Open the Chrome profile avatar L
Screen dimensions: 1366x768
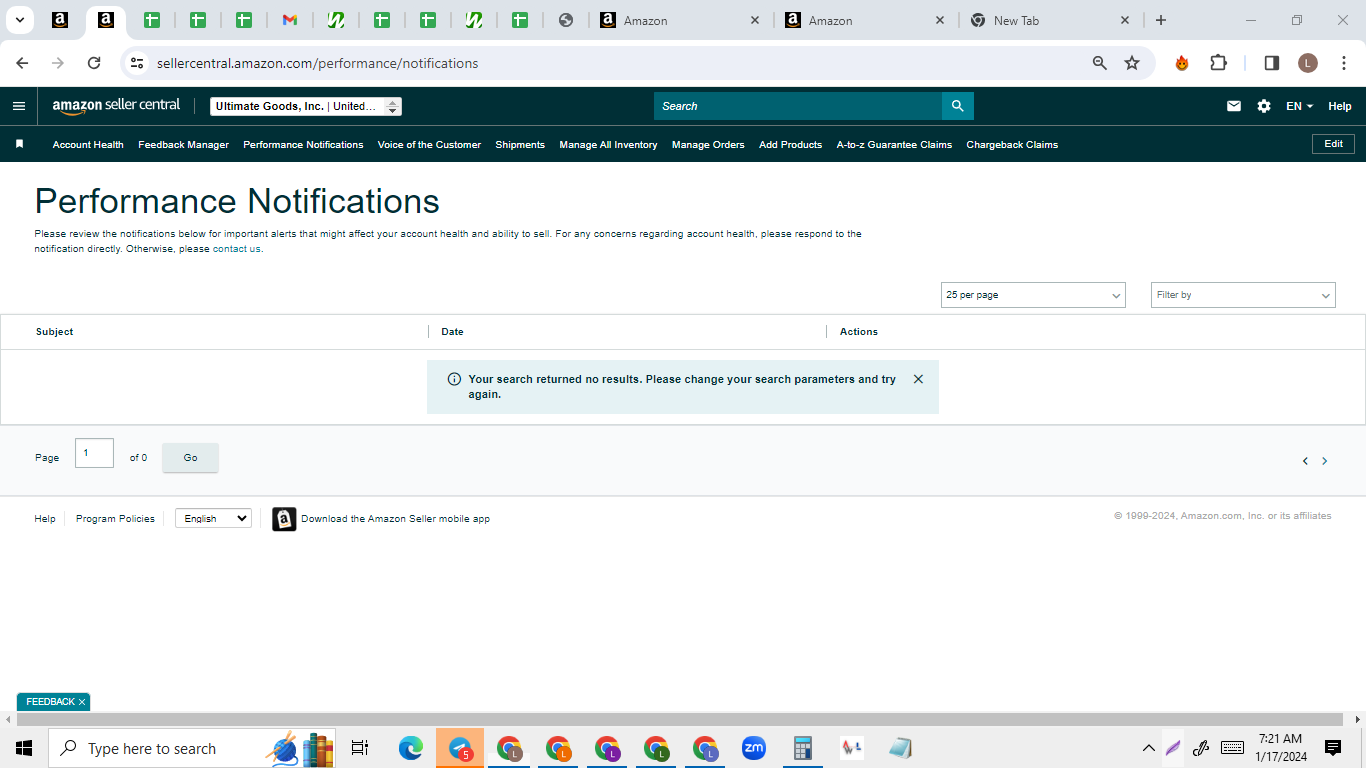pyautogui.click(x=1308, y=63)
